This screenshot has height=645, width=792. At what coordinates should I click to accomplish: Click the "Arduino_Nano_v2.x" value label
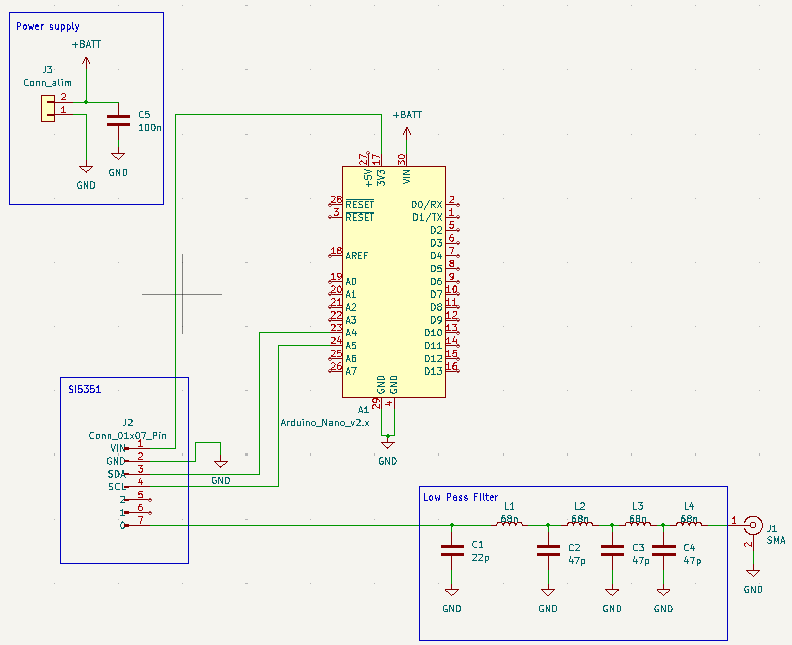pyautogui.click(x=325, y=423)
